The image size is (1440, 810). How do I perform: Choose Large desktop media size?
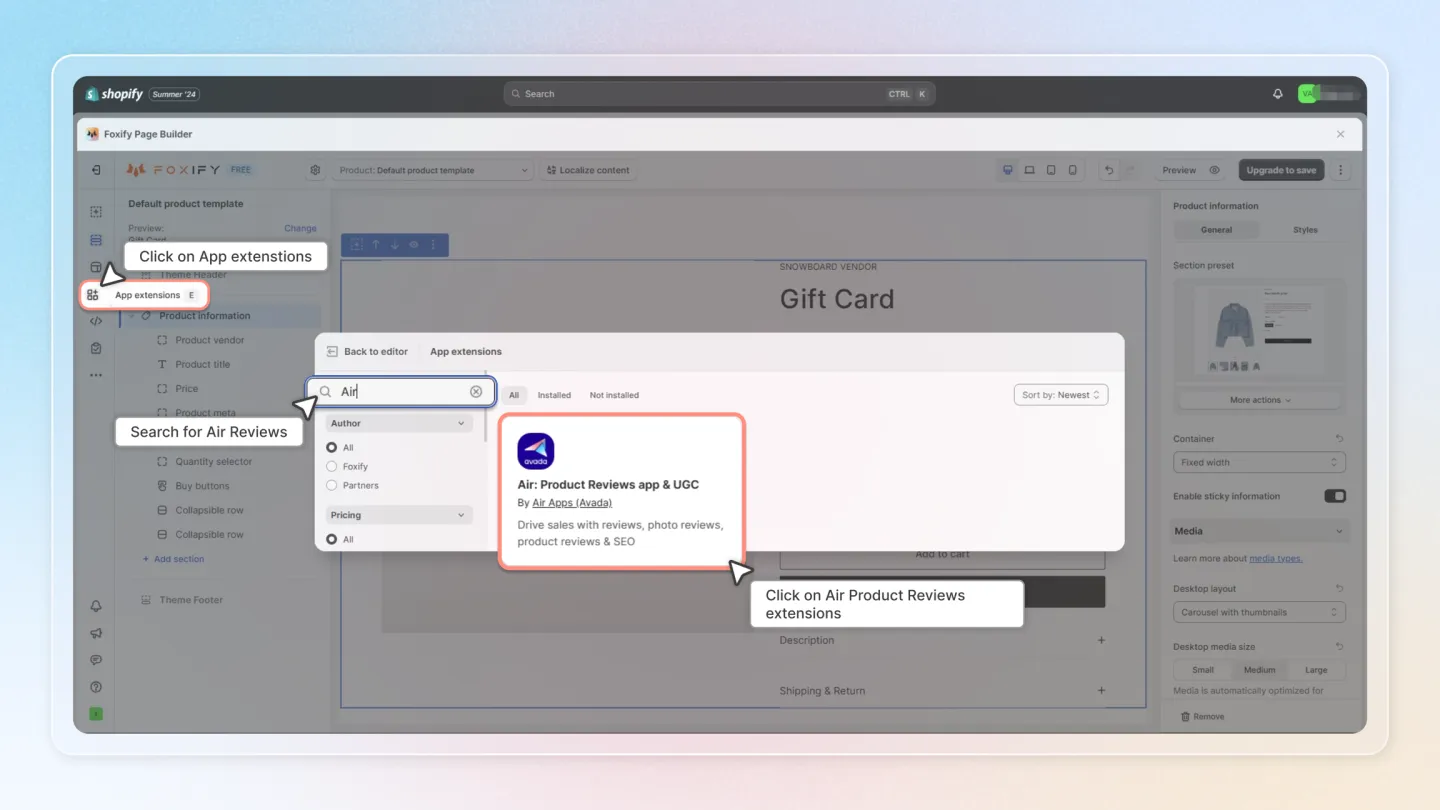click(x=1316, y=670)
